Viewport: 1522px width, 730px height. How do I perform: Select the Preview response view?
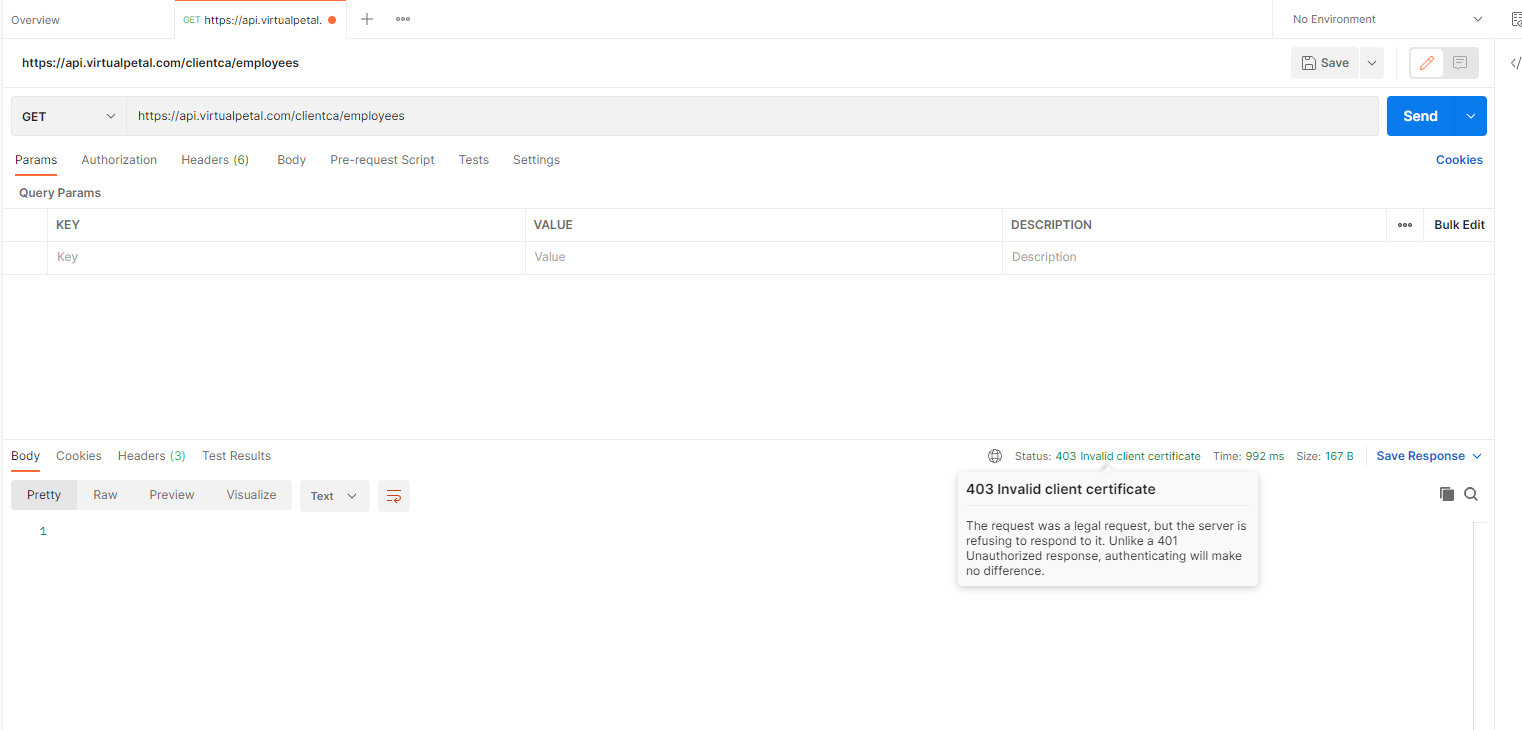(x=172, y=495)
